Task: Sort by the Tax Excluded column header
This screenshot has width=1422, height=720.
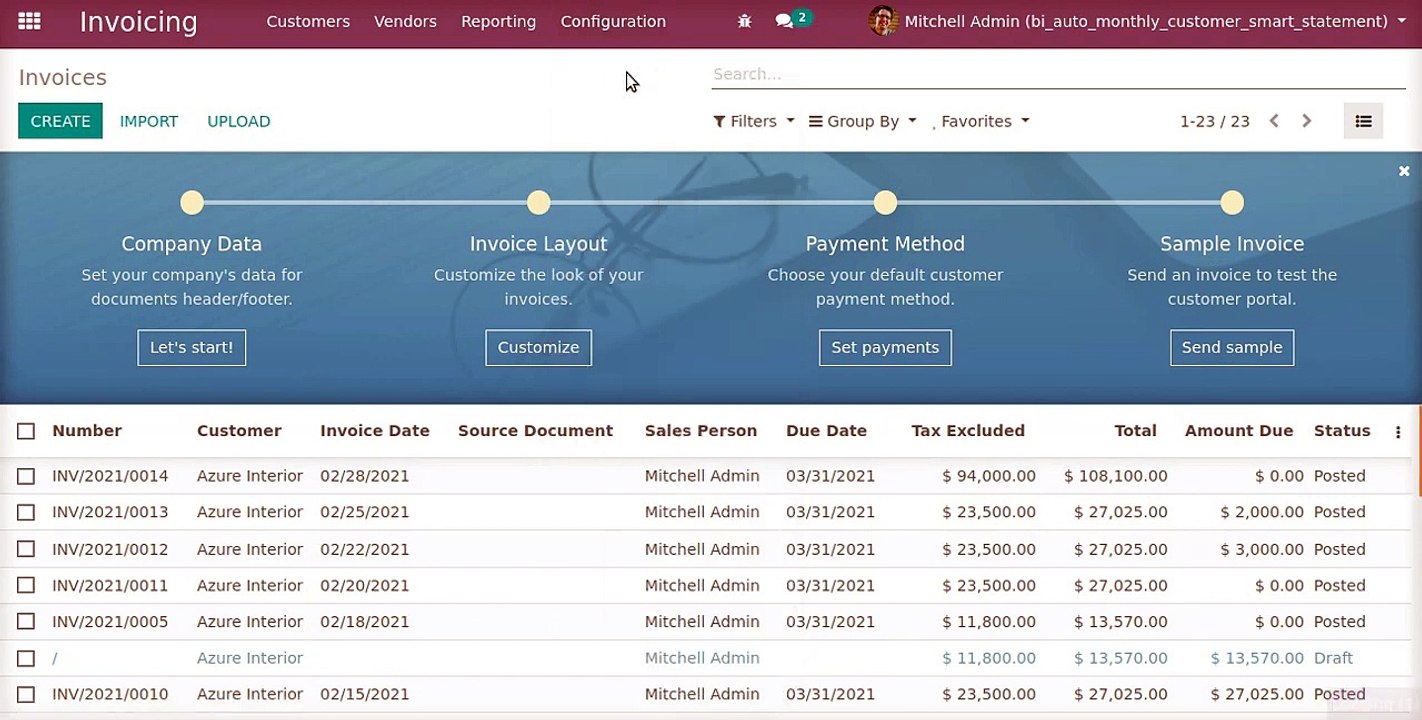Action: [x=968, y=431]
